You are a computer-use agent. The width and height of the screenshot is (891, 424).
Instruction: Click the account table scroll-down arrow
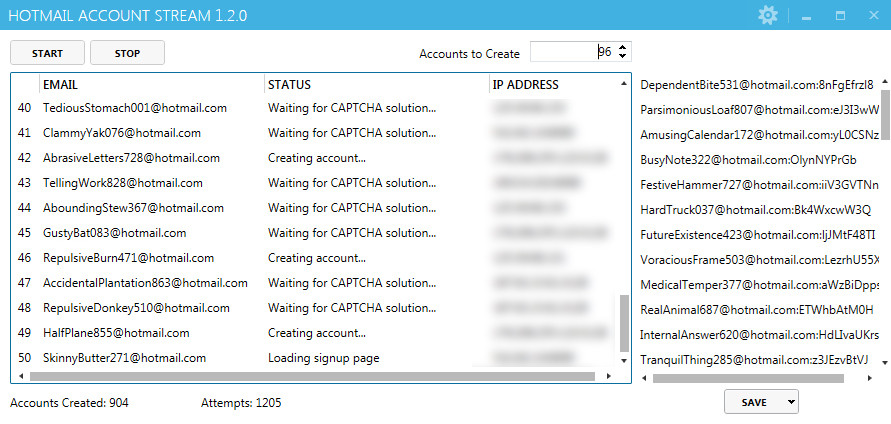tap(624, 360)
